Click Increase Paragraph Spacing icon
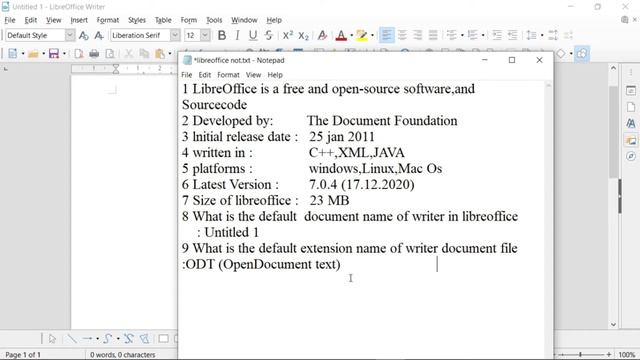 (553, 36)
